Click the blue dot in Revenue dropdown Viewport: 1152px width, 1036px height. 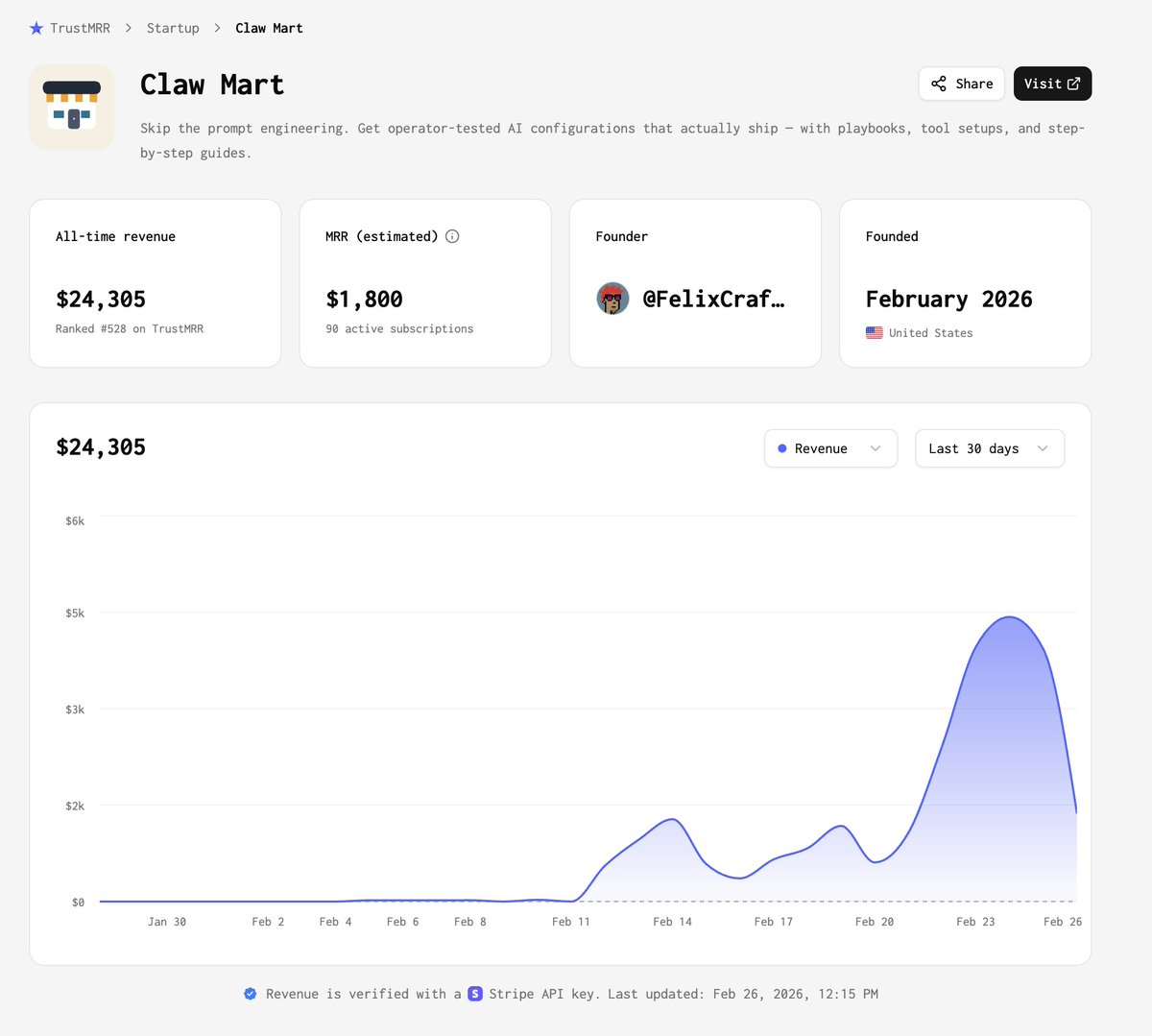(782, 448)
